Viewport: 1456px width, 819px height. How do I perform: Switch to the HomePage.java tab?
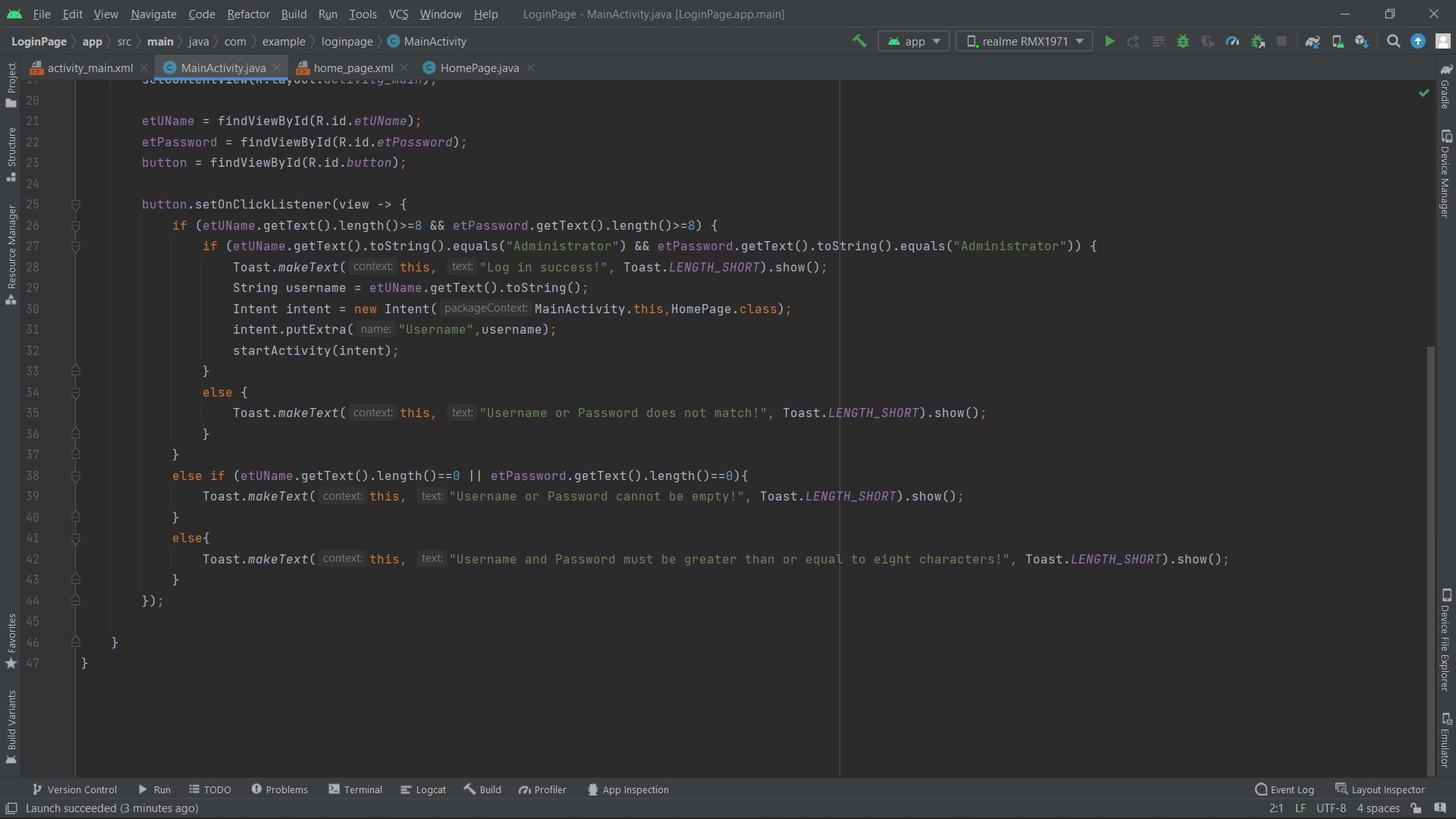[x=476, y=67]
